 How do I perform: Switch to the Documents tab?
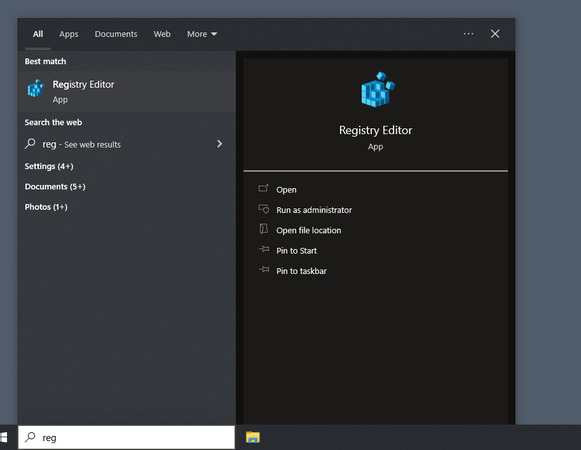coord(116,34)
